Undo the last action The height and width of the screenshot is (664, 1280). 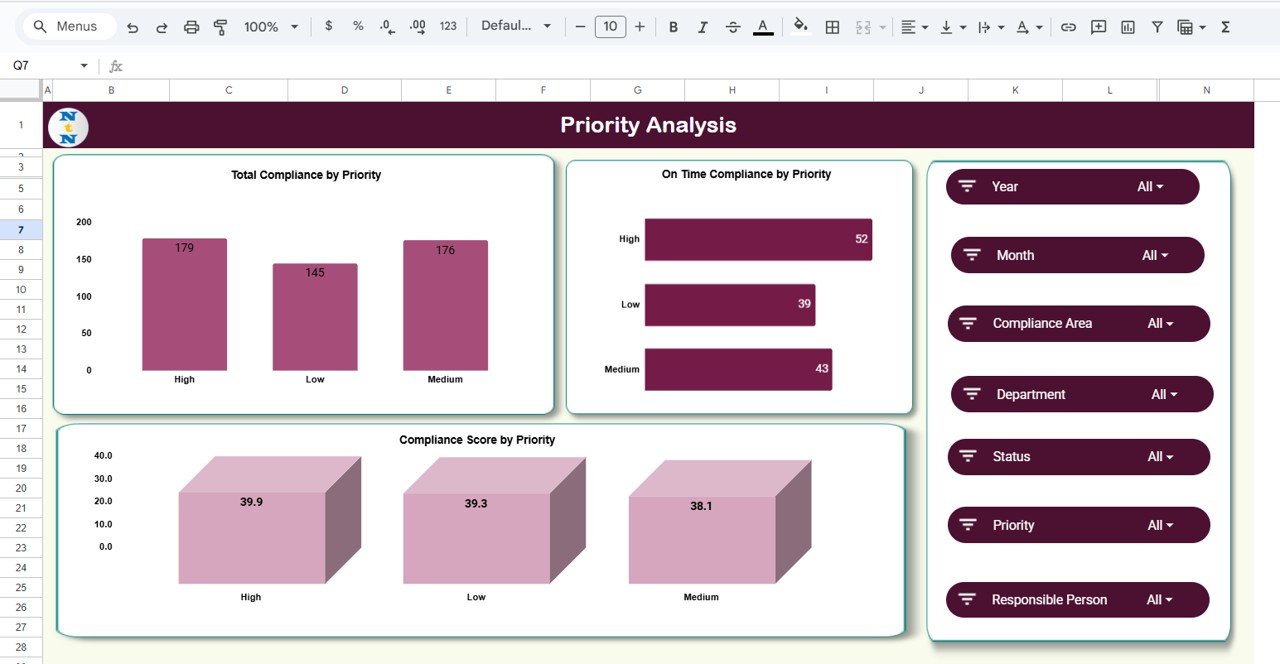[132, 27]
